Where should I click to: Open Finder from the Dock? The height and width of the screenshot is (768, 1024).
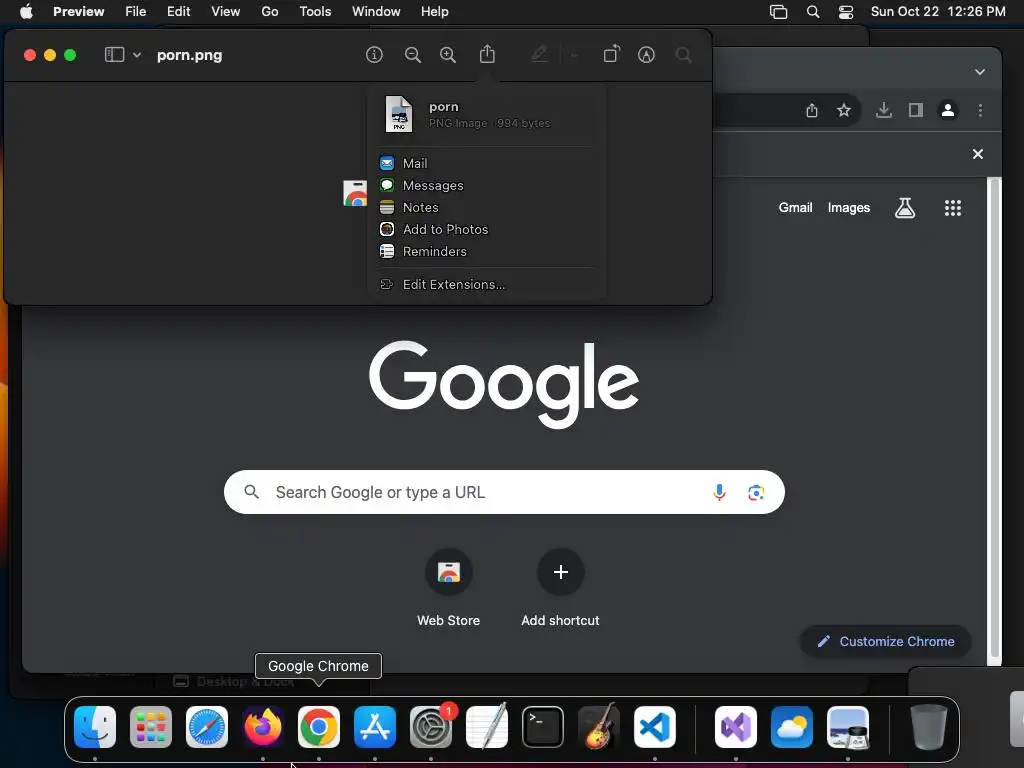95,727
